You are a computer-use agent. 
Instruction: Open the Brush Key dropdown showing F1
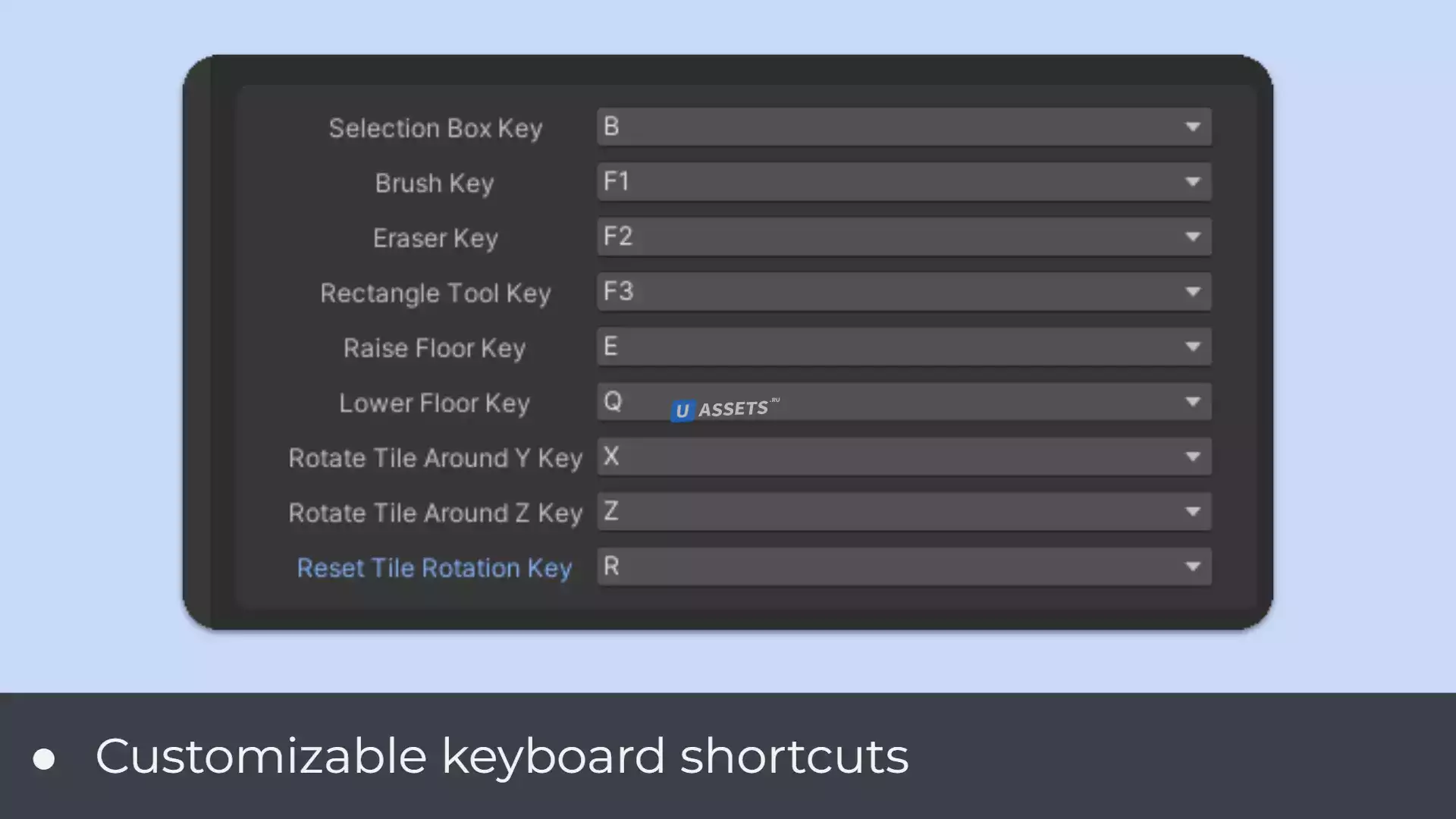click(x=903, y=182)
